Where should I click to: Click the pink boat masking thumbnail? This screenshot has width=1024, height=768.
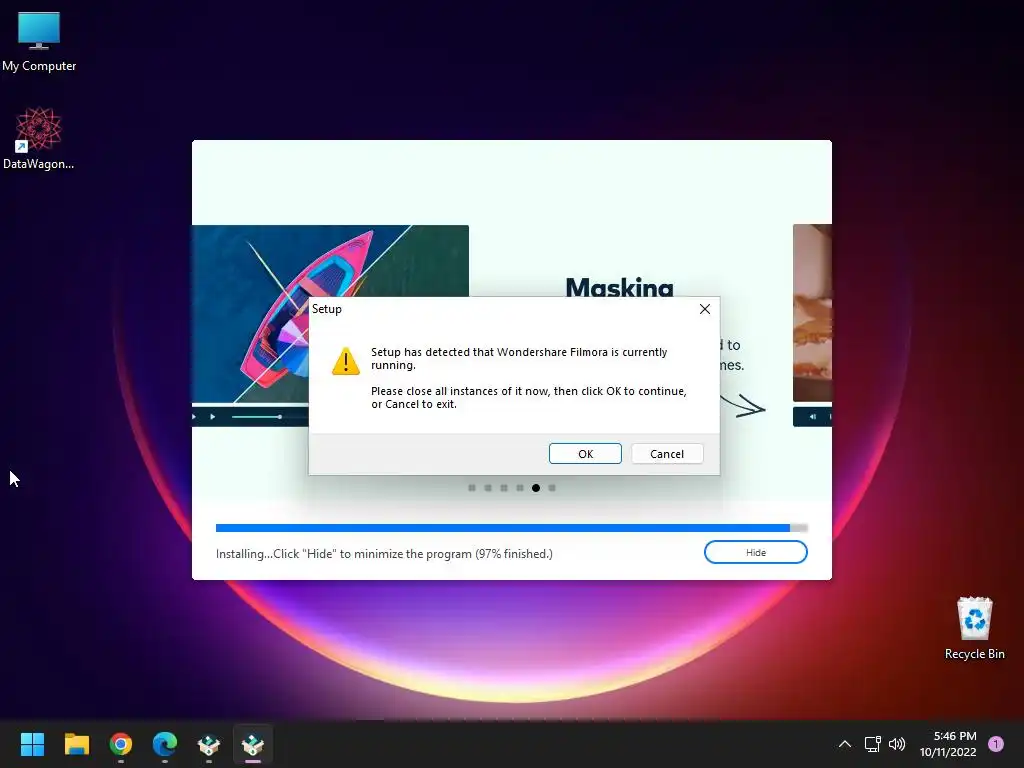point(330,315)
